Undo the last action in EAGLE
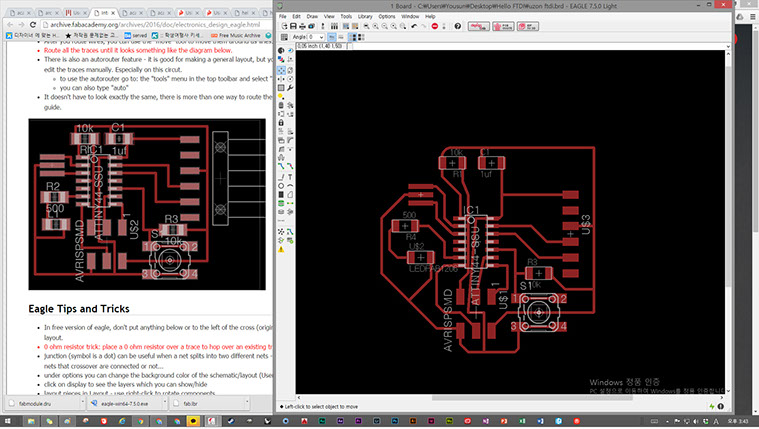 [414, 26]
